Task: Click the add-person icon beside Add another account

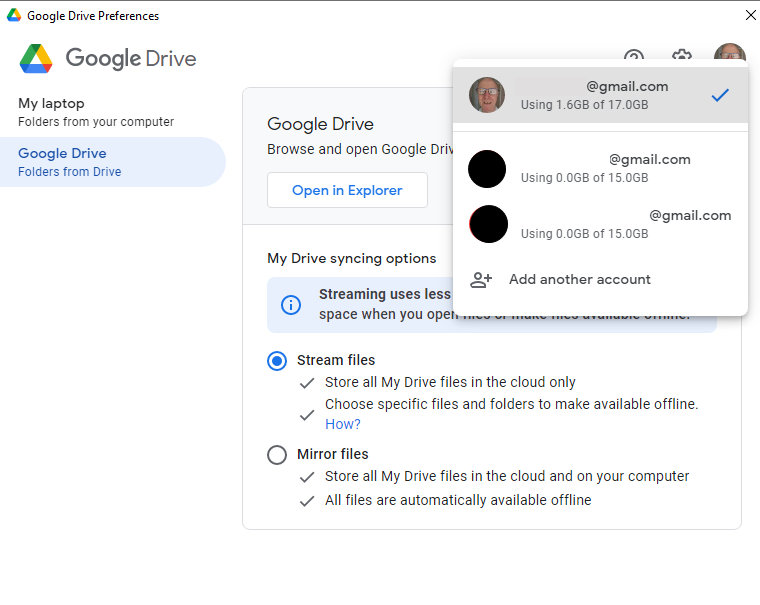Action: [481, 280]
